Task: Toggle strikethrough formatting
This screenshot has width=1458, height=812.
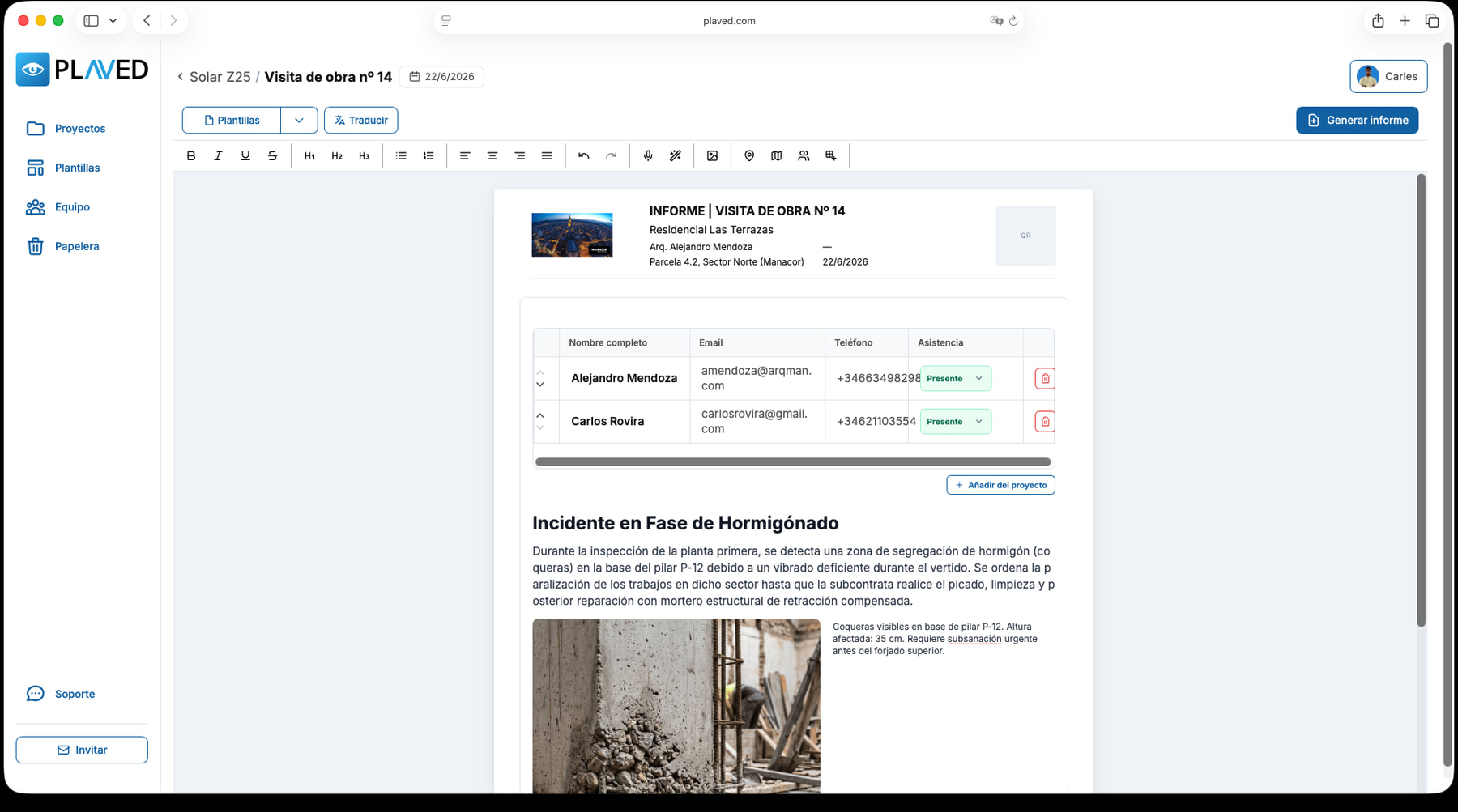Action: (272, 155)
